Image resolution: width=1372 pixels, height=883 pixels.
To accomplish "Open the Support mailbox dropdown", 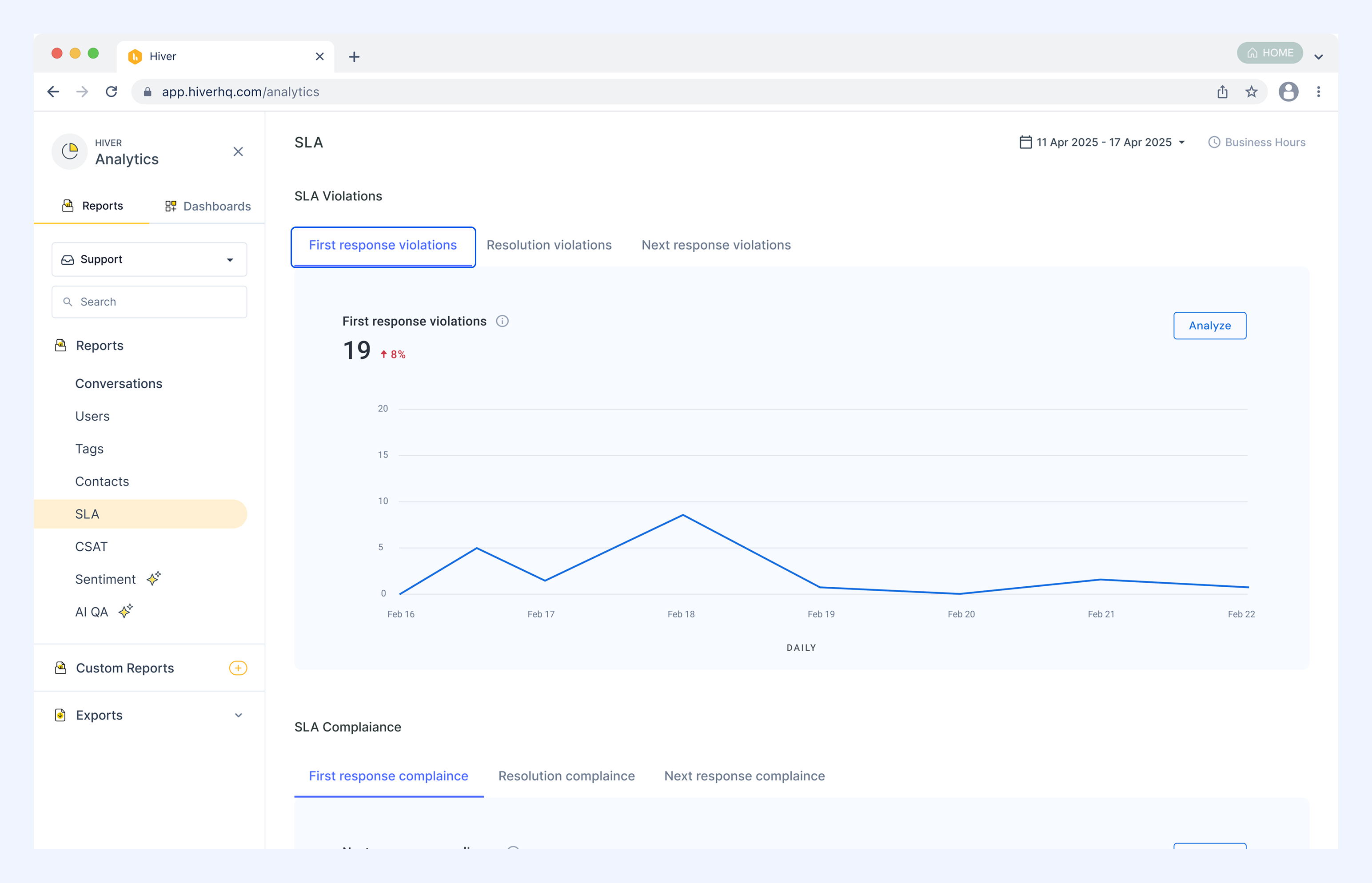I will (x=149, y=259).
